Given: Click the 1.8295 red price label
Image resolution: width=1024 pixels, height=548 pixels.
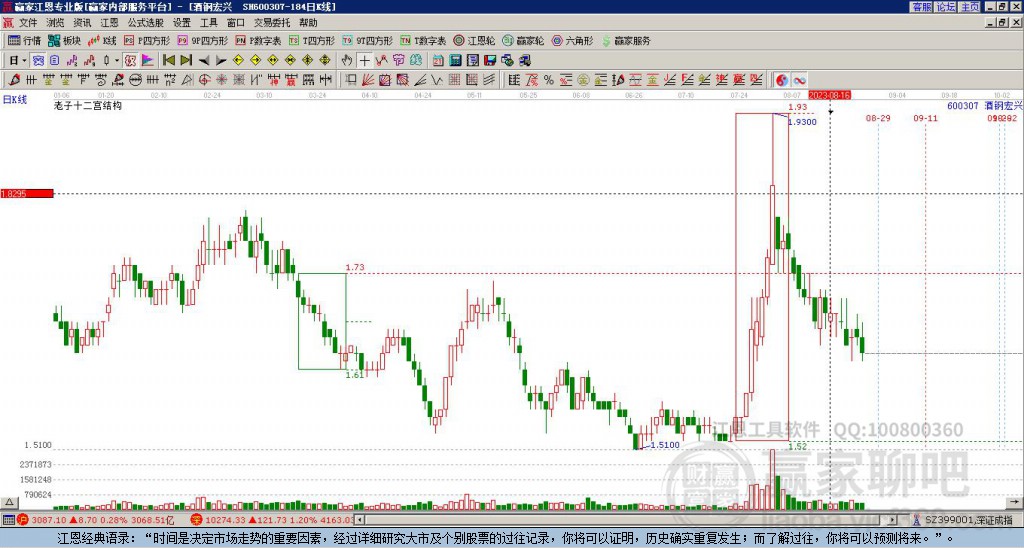Looking at the screenshot, I should point(27,194).
